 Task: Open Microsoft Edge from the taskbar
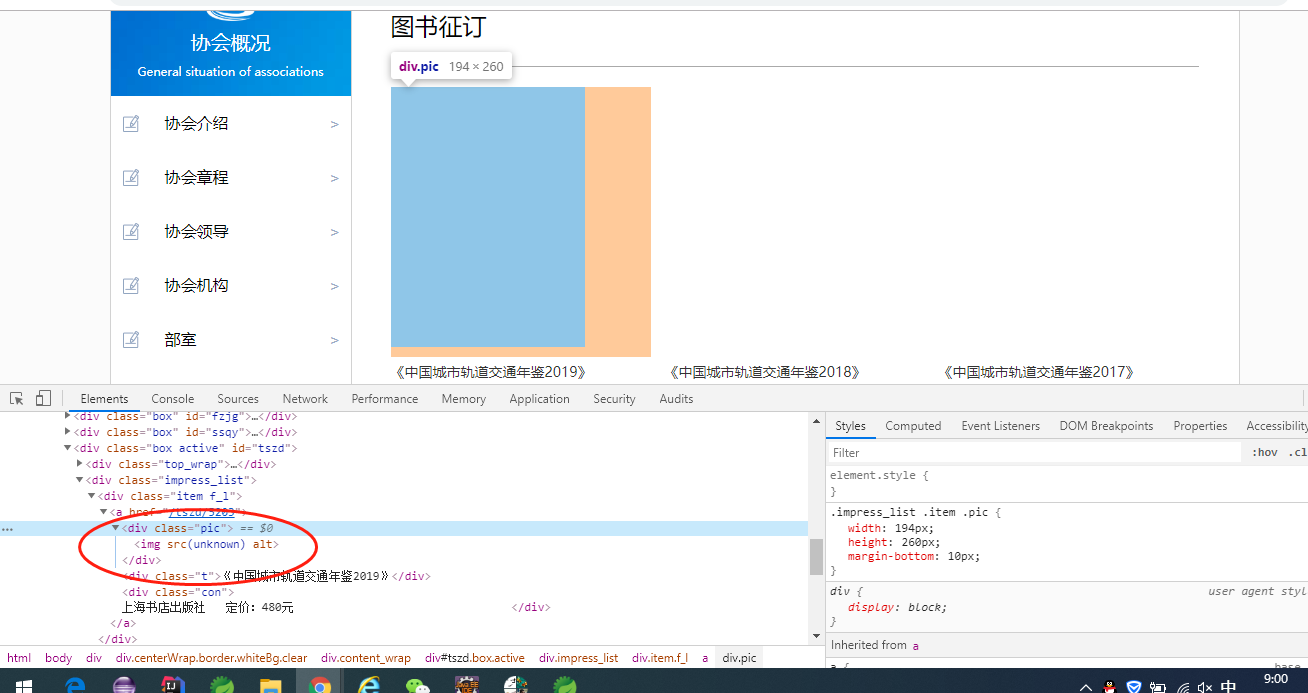tap(76, 686)
